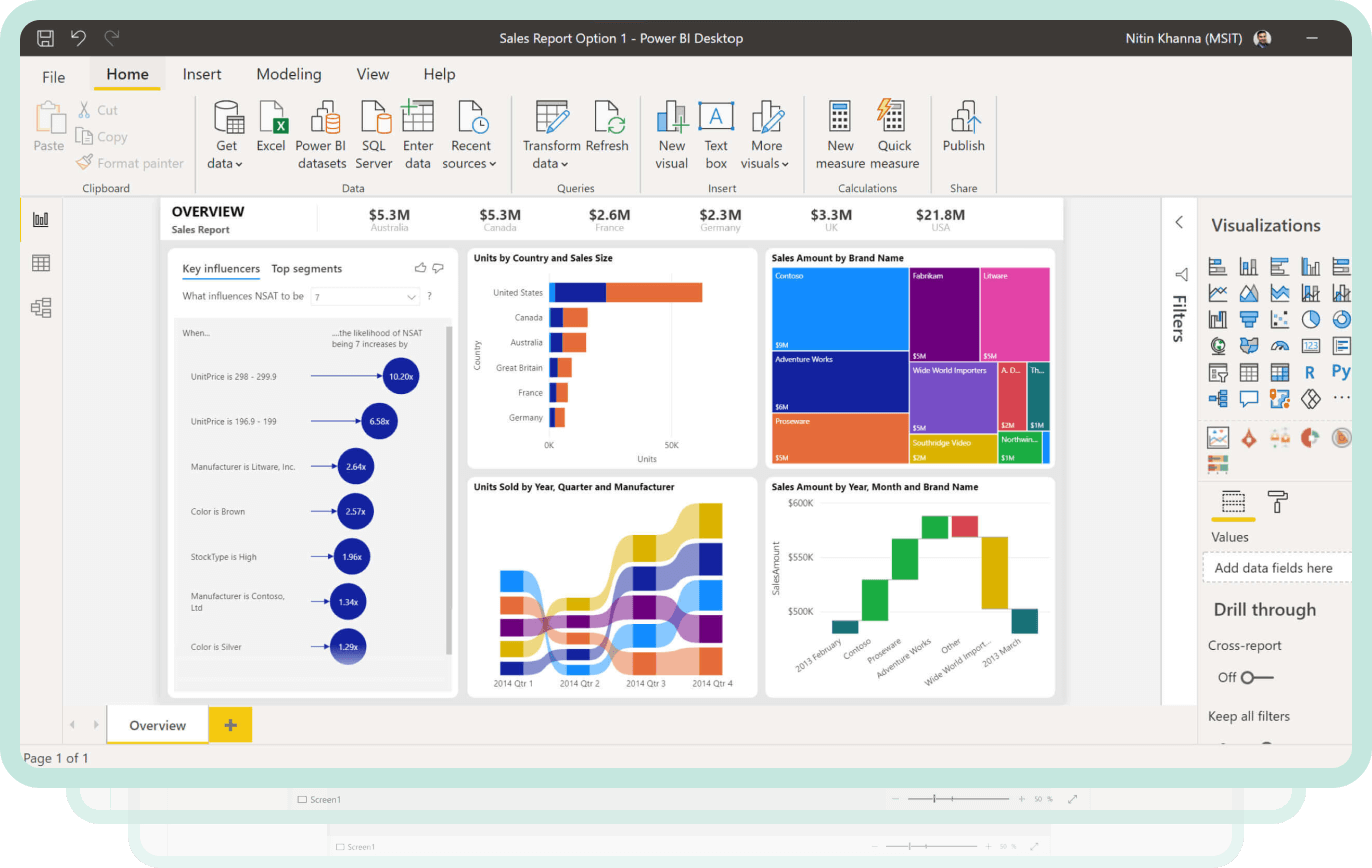1372x868 pixels.
Task: Switch to the Insert ribbon tab
Action: click(202, 74)
